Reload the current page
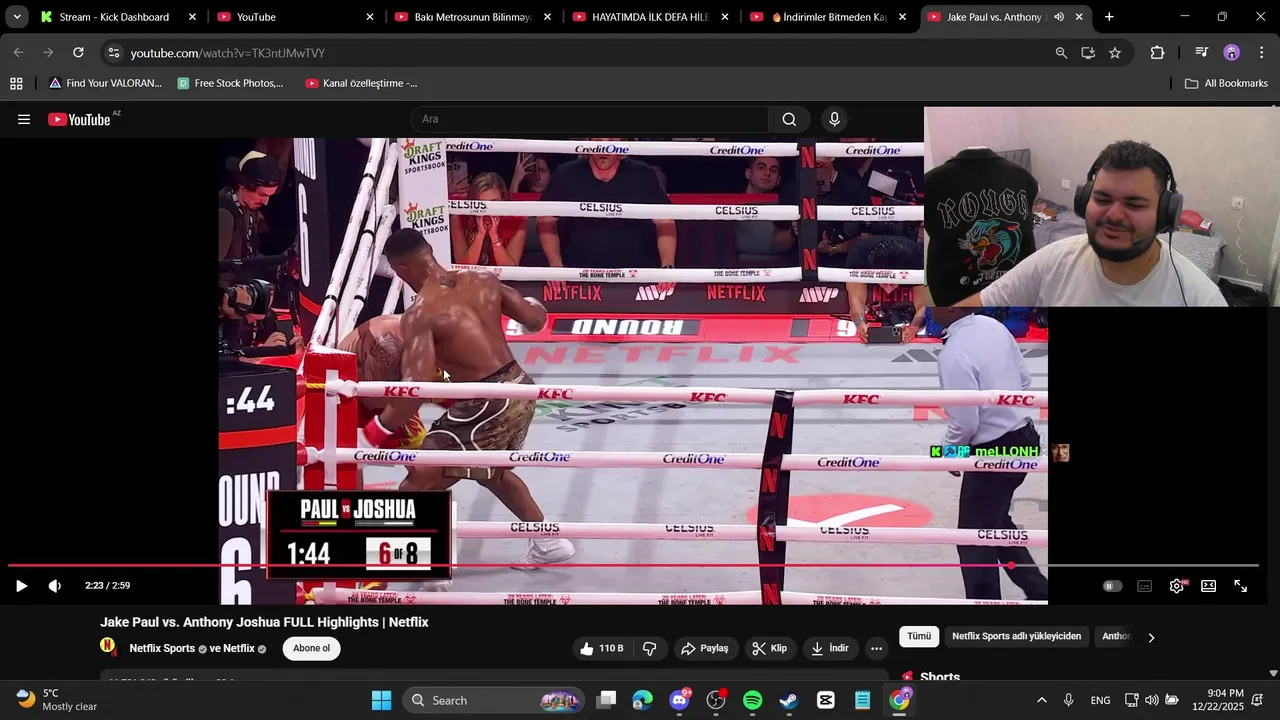 tap(78, 52)
